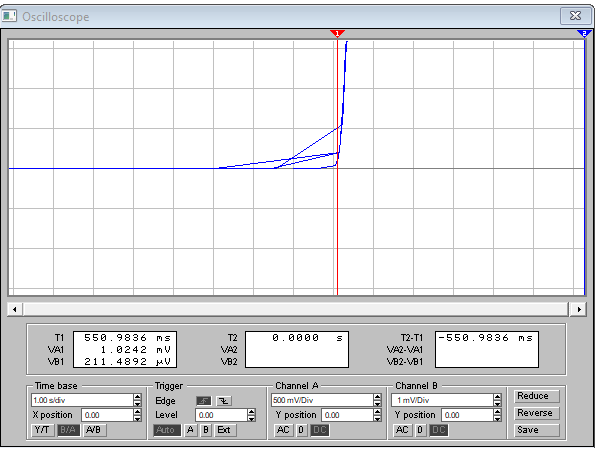Screen dimensions: 598x449
Task: Set trigger mode to Auto
Action: pos(166,430)
